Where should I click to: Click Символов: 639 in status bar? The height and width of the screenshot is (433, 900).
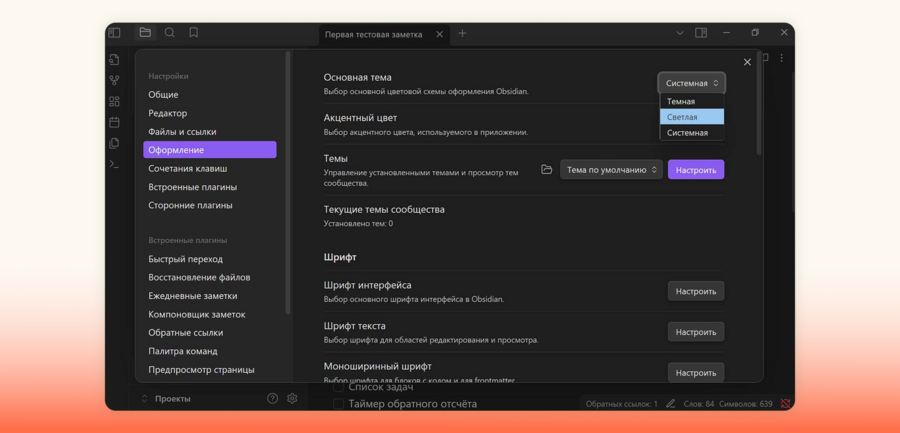click(x=746, y=404)
